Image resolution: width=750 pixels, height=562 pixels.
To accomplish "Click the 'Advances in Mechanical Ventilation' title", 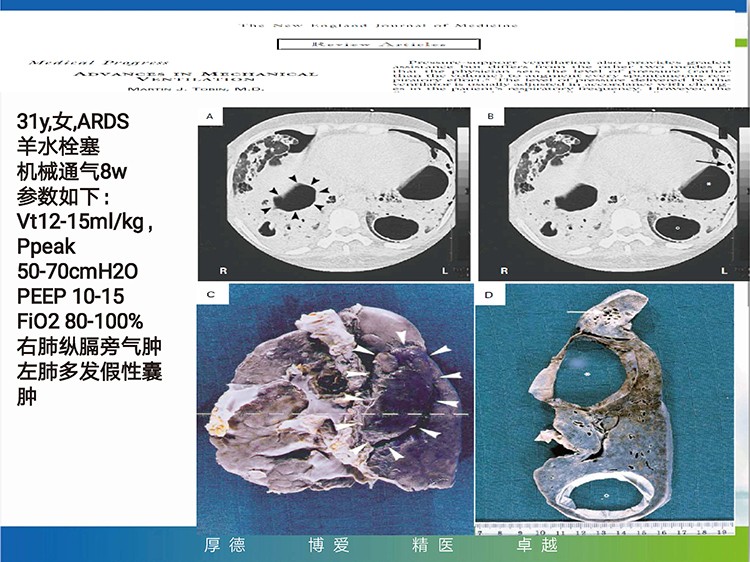I will [x=196, y=76].
